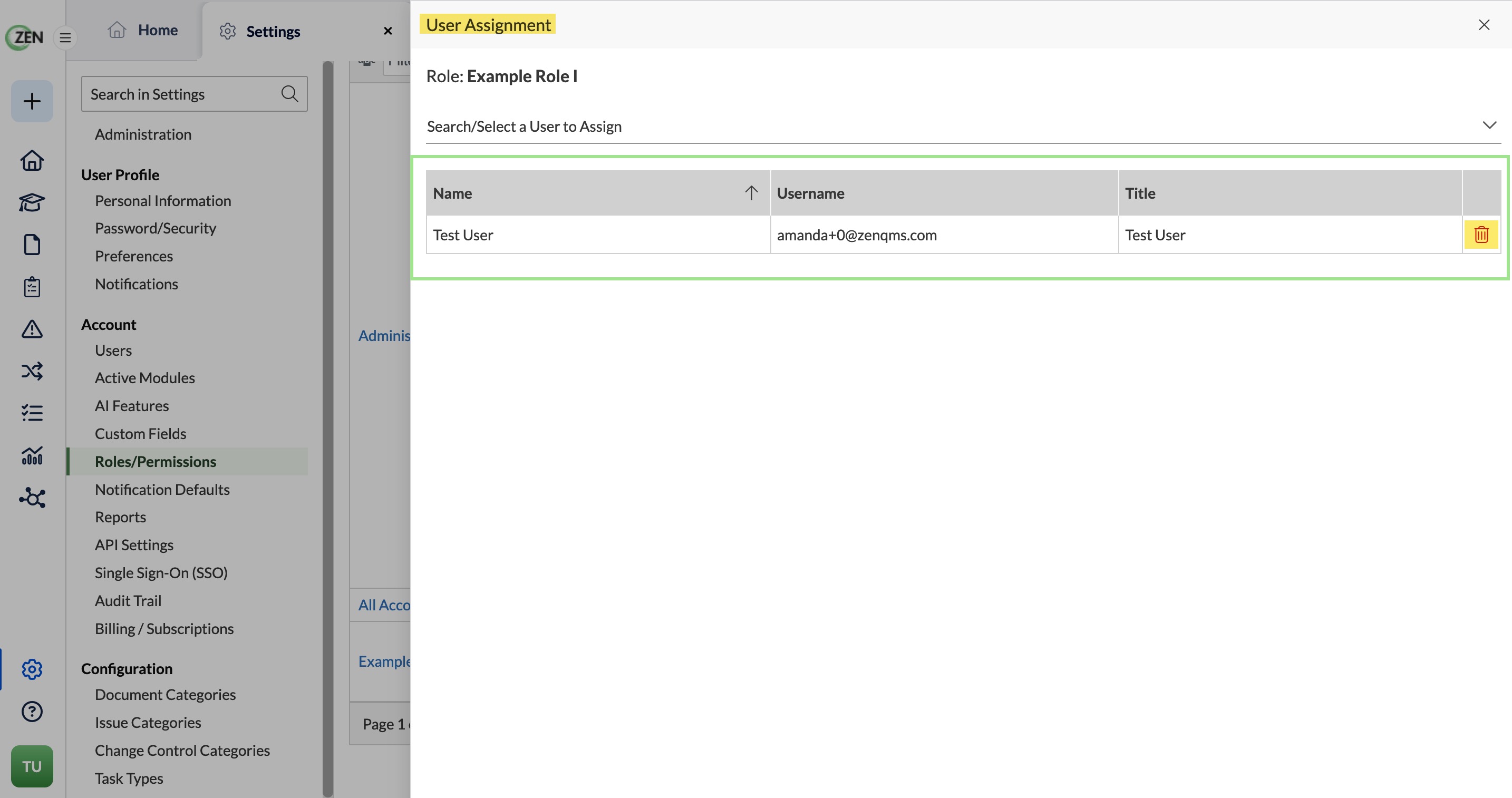Click the Name column header
The image size is (1512, 798).
click(x=598, y=193)
